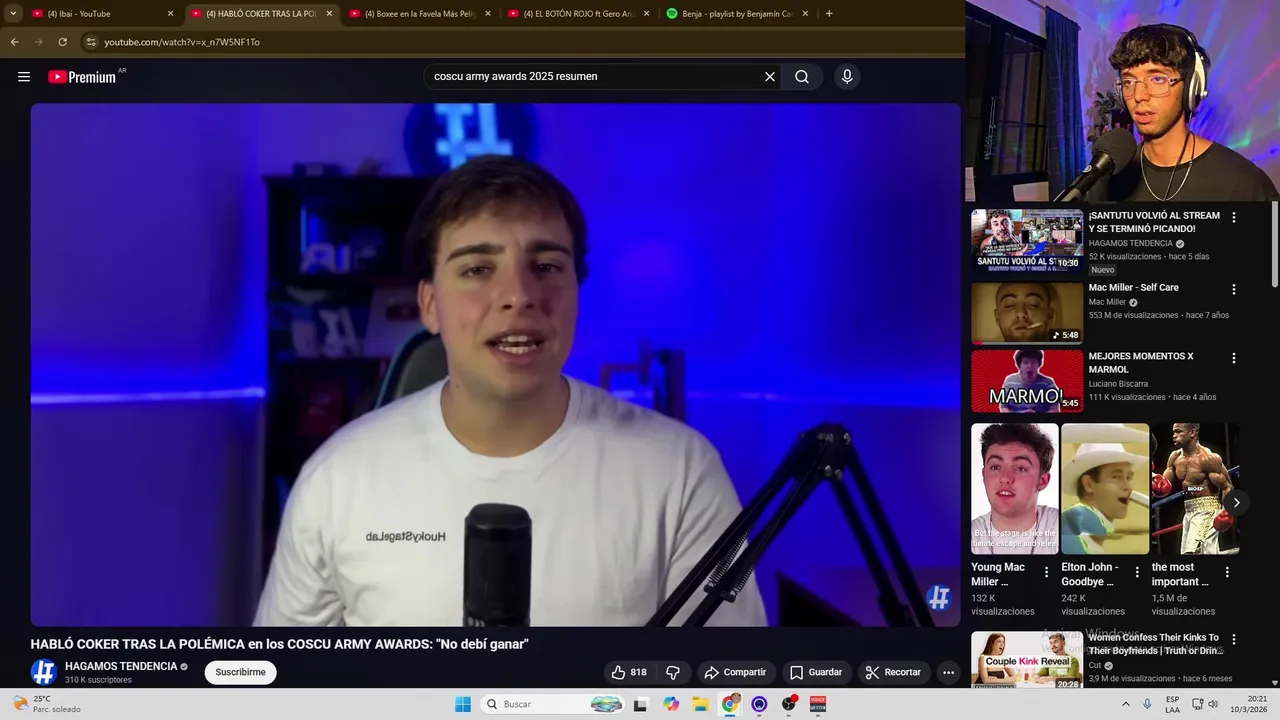The width and height of the screenshot is (1280, 720).
Task: Open boxer short thumbnail
Action: [x=1195, y=489]
